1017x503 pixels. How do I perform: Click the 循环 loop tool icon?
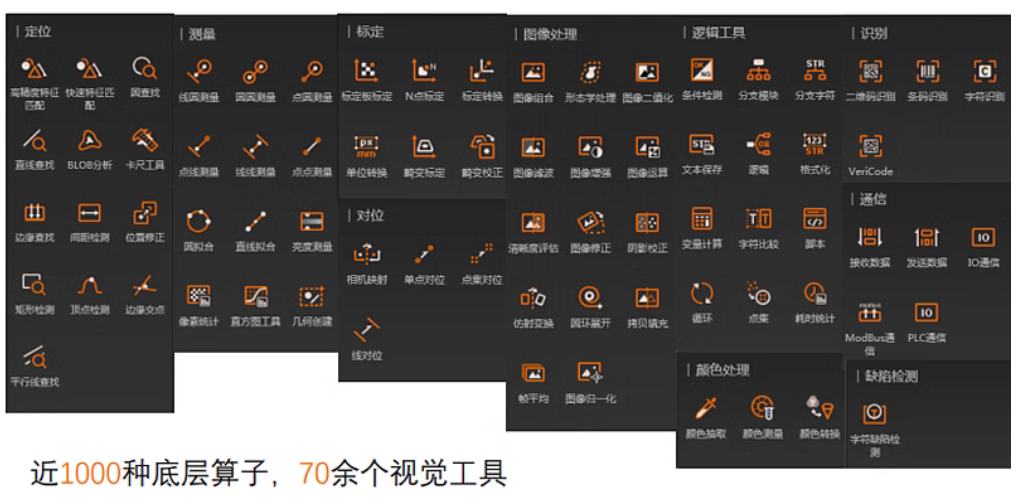[702, 293]
